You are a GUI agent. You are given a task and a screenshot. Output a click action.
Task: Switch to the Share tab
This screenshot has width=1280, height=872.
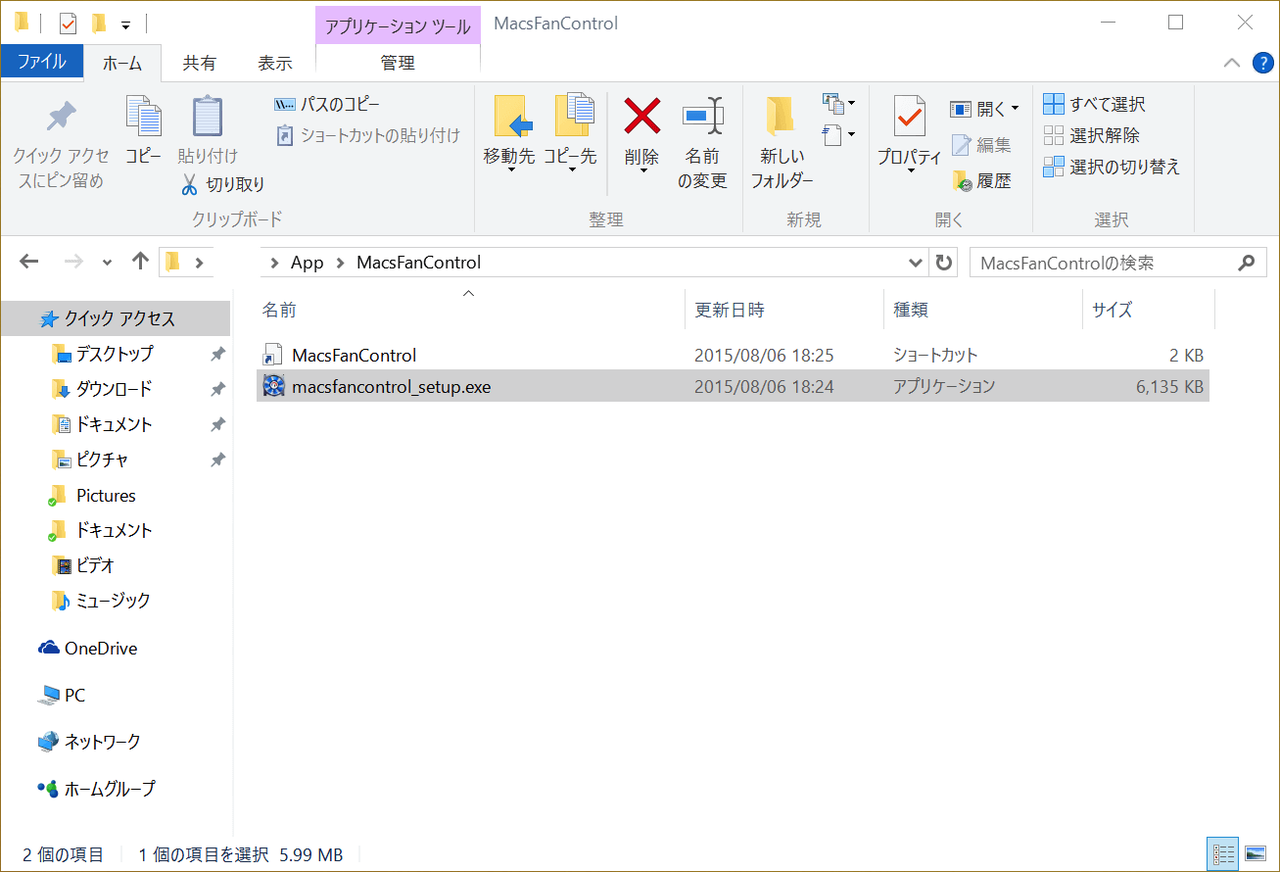point(199,62)
